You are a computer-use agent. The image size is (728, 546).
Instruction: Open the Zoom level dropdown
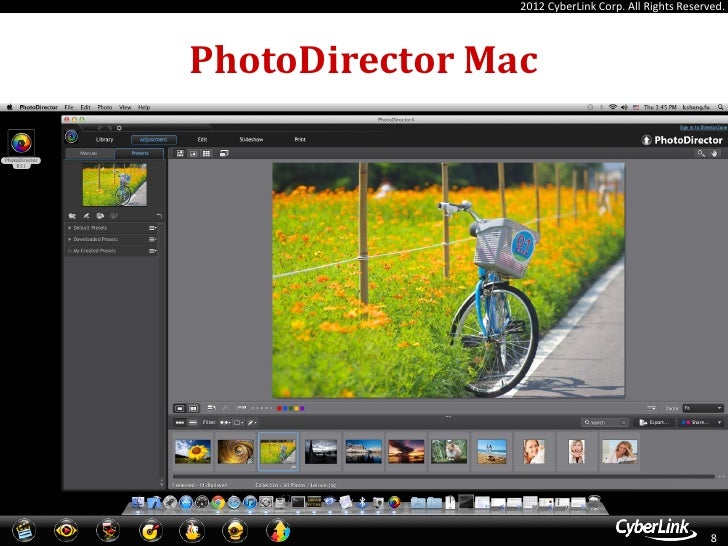coord(703,408)
